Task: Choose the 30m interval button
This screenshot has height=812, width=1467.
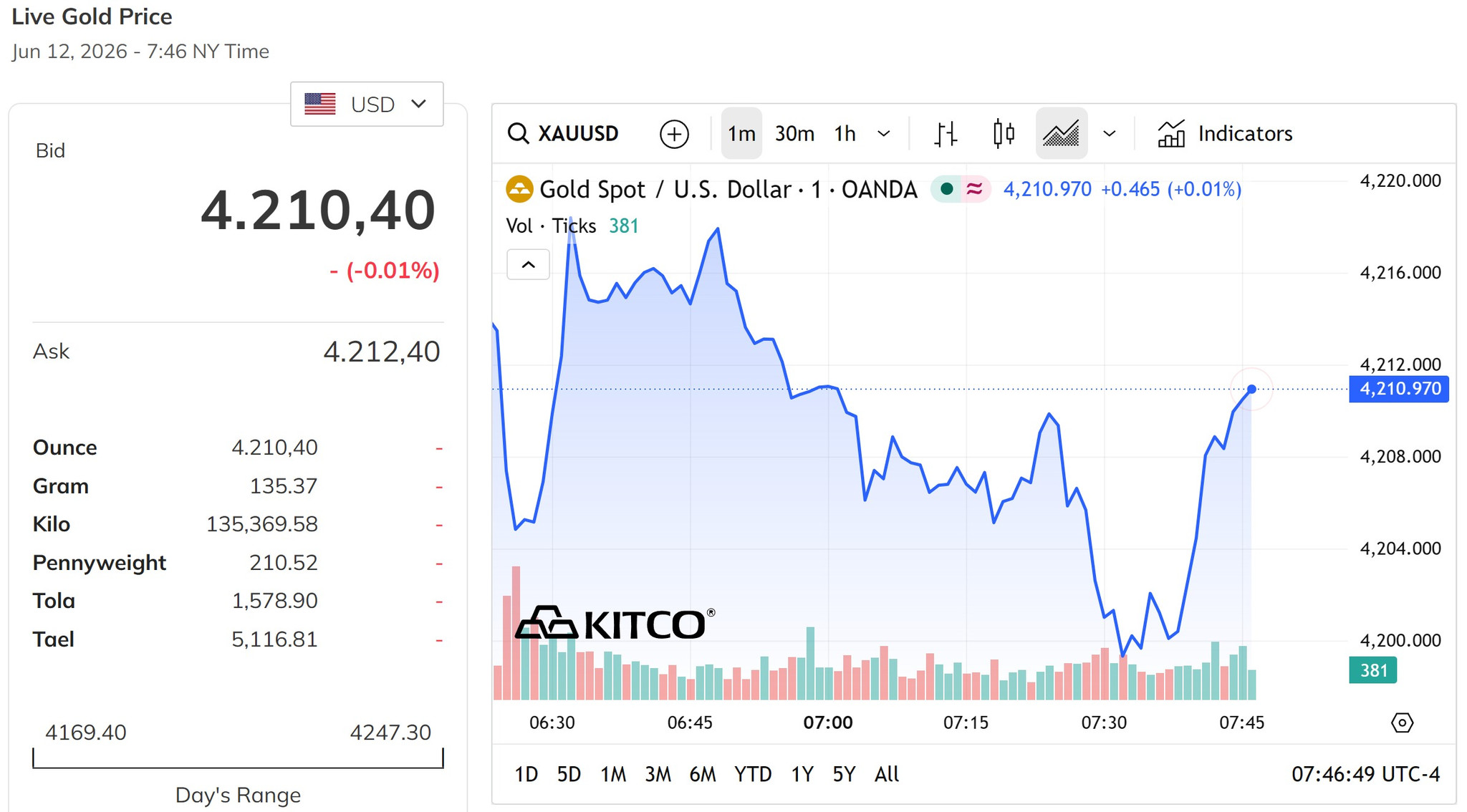Action: (x=794, y=134)
